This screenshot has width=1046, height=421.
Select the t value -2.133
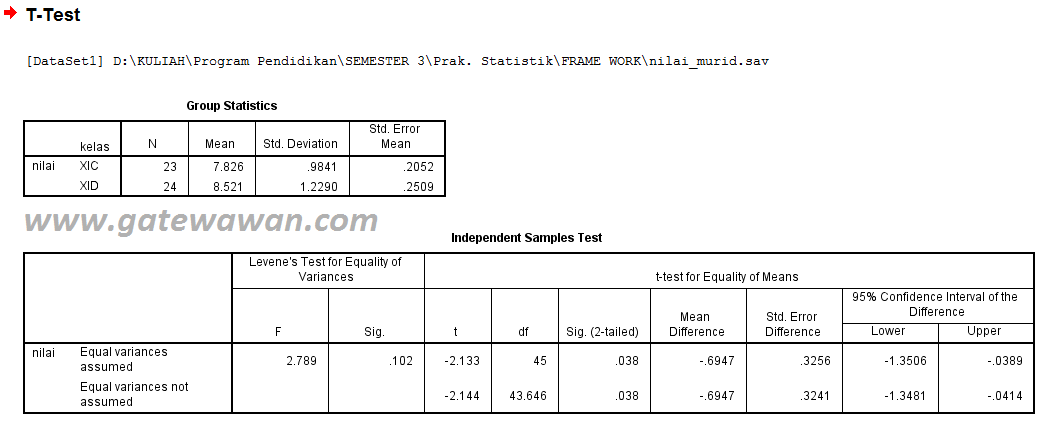tap(461, 361)
